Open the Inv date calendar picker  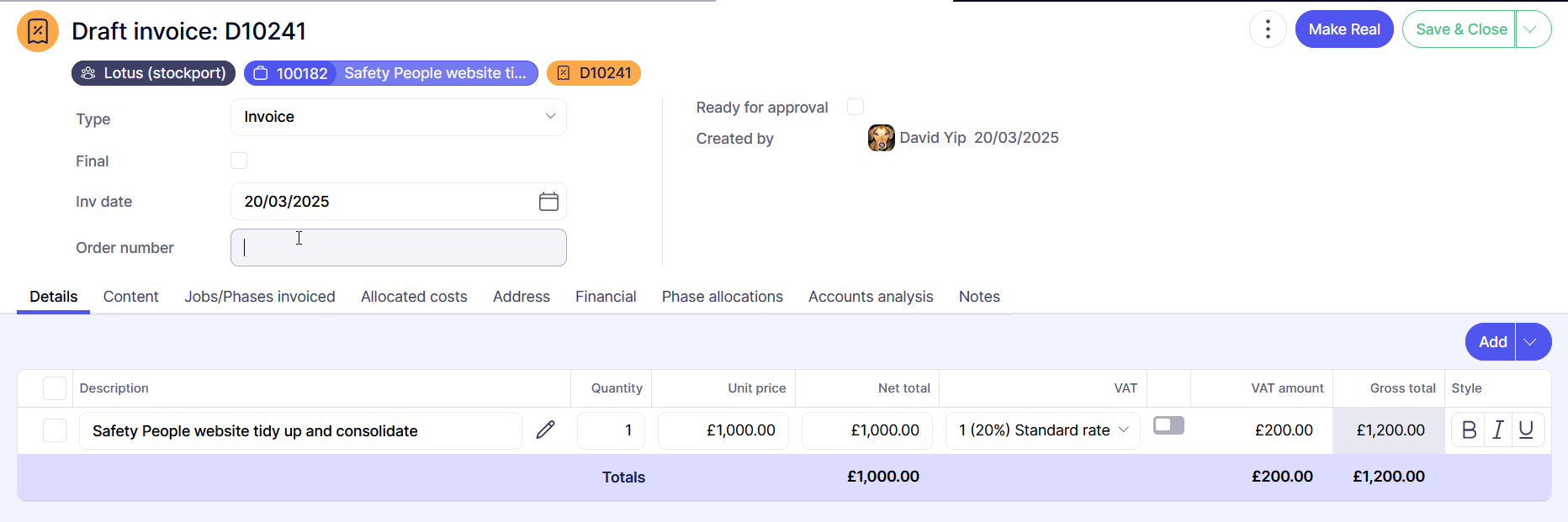[548, 202]
